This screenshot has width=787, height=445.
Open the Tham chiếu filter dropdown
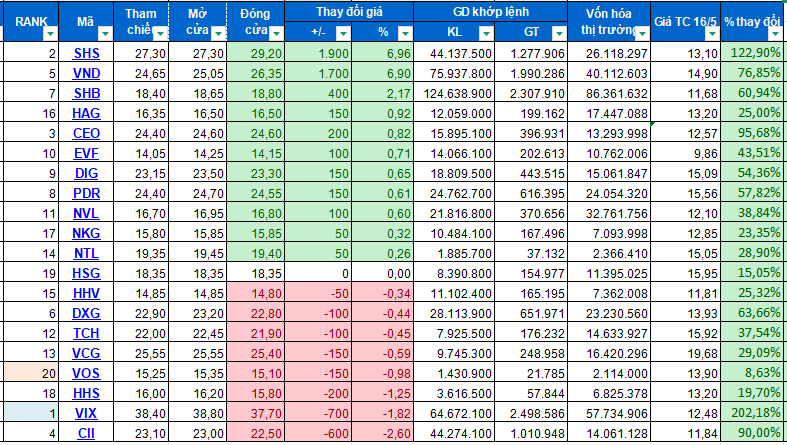[x=160, y=34]
